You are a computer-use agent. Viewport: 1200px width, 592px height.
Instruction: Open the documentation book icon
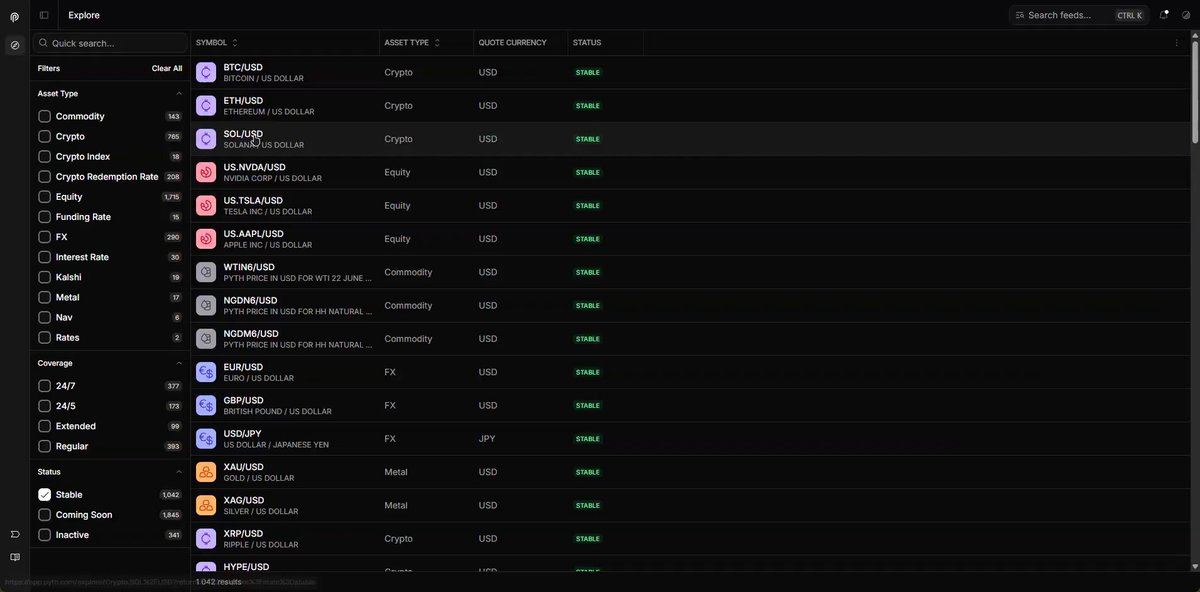[x=15, y=557]
